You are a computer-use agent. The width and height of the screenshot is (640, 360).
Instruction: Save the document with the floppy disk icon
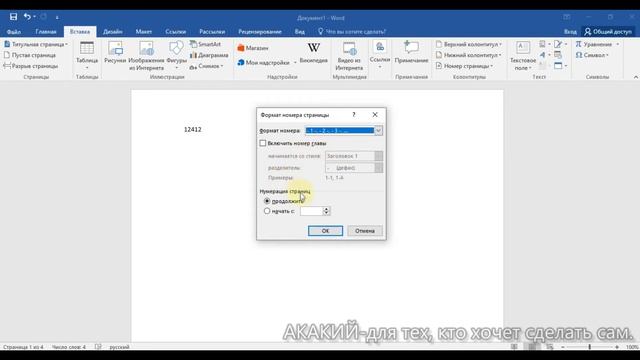point(13,17)
